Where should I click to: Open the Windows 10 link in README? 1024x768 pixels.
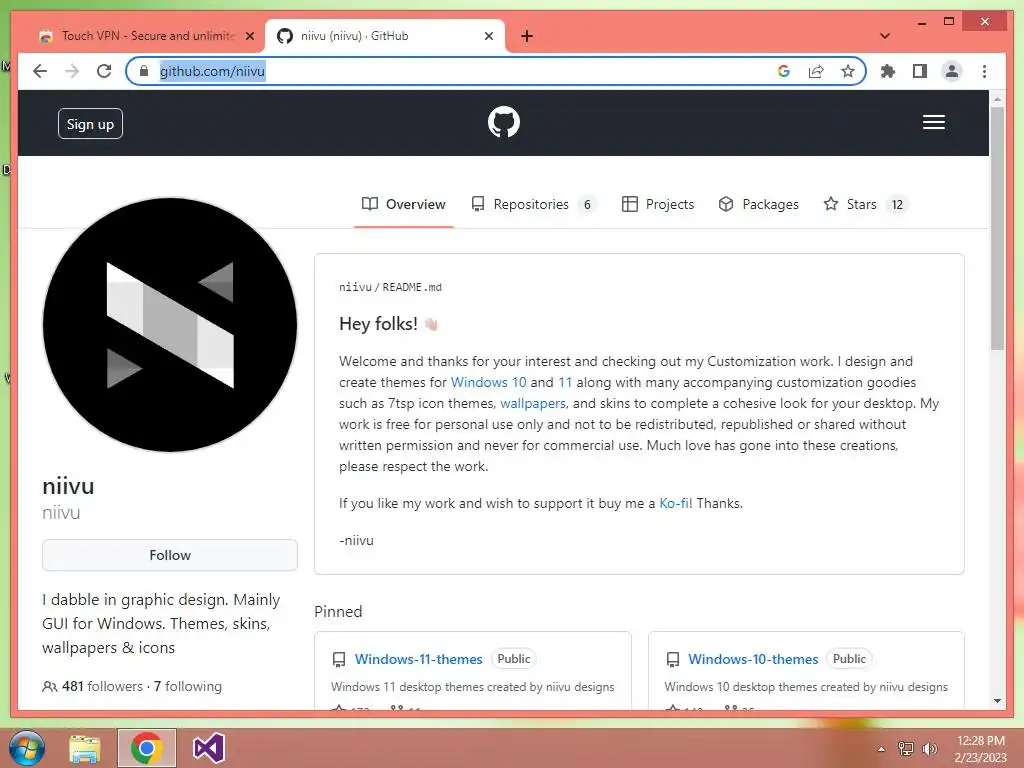point(488,382)
